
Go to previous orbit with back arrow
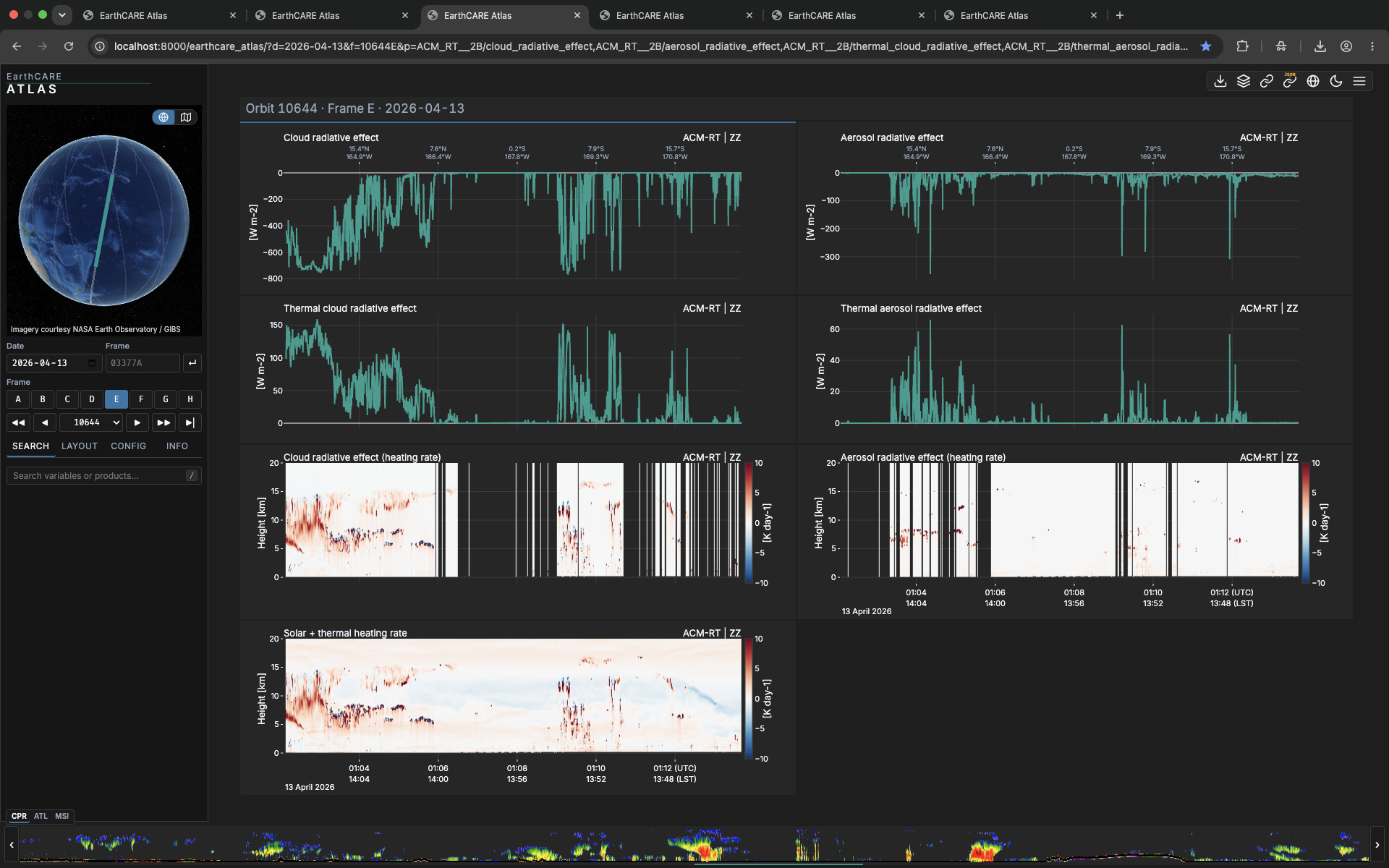pos(45,422)
